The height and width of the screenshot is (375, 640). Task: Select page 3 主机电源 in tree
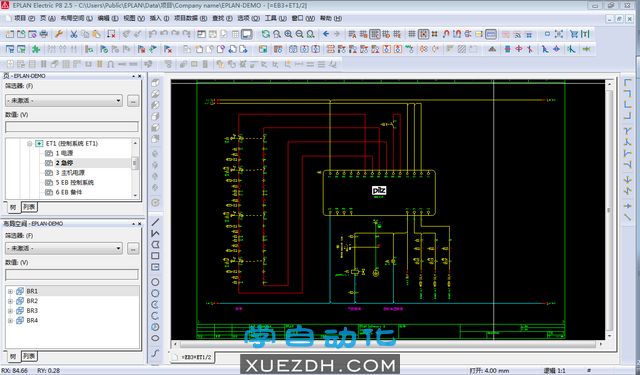click(70, 173)
